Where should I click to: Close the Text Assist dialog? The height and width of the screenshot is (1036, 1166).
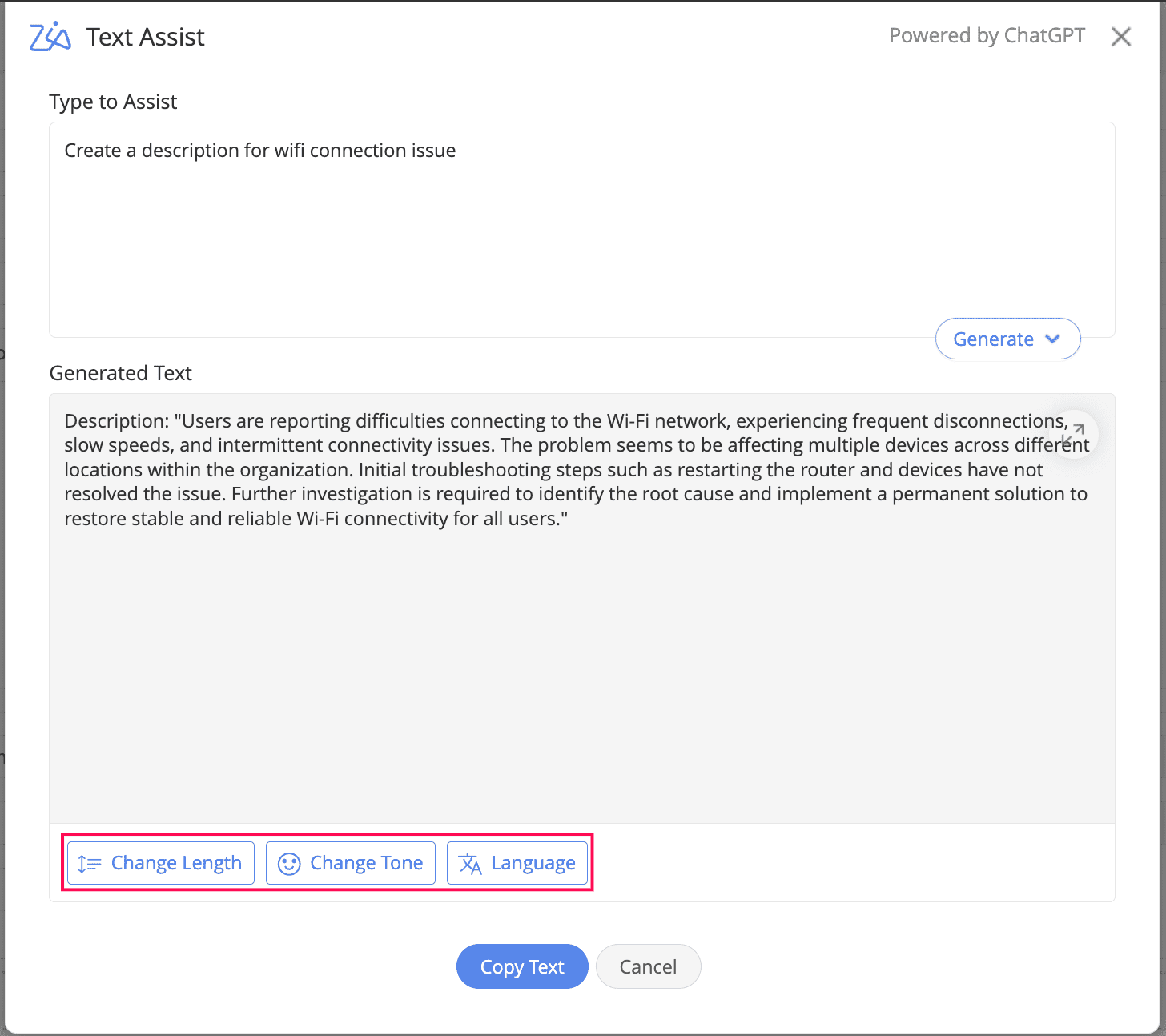pos(1121,37)
